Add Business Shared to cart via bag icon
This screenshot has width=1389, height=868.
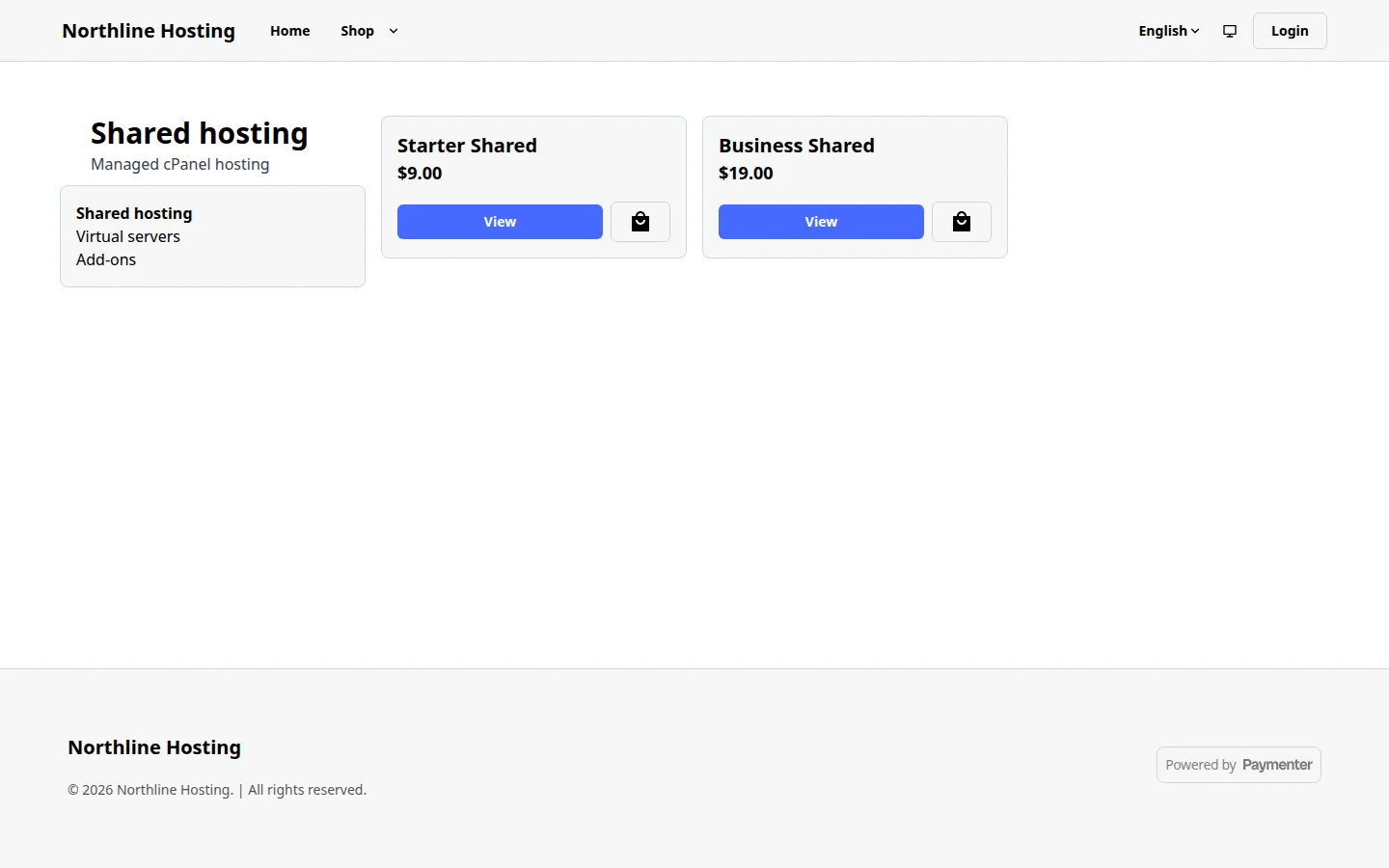point(962,222)
